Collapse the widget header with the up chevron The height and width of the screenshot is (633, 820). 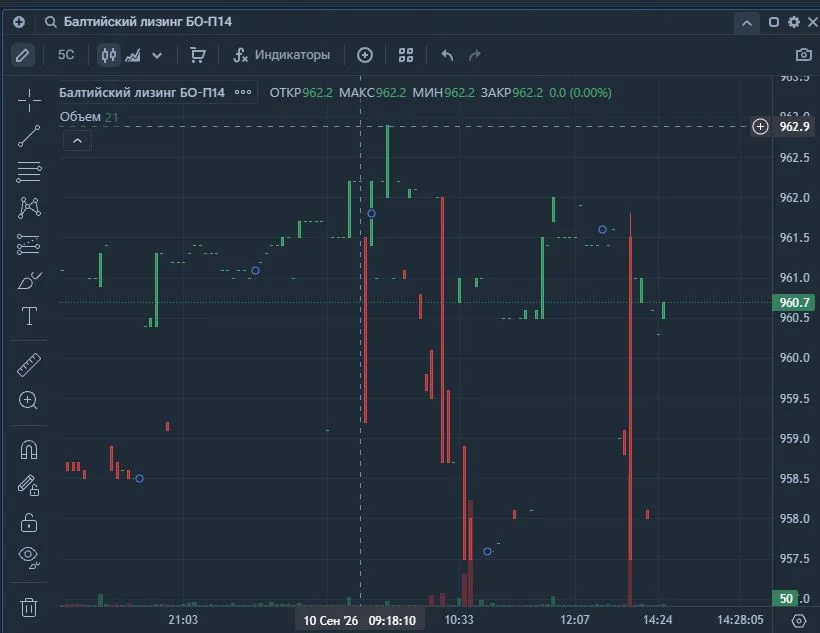click(747, 23)
